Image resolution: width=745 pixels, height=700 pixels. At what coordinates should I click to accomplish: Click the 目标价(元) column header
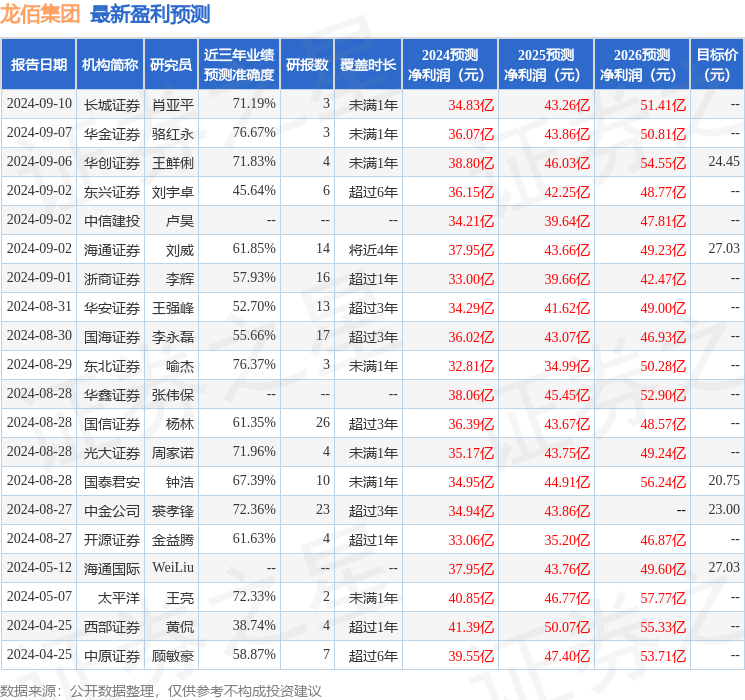pyautogui.click(x=716, y=65)
